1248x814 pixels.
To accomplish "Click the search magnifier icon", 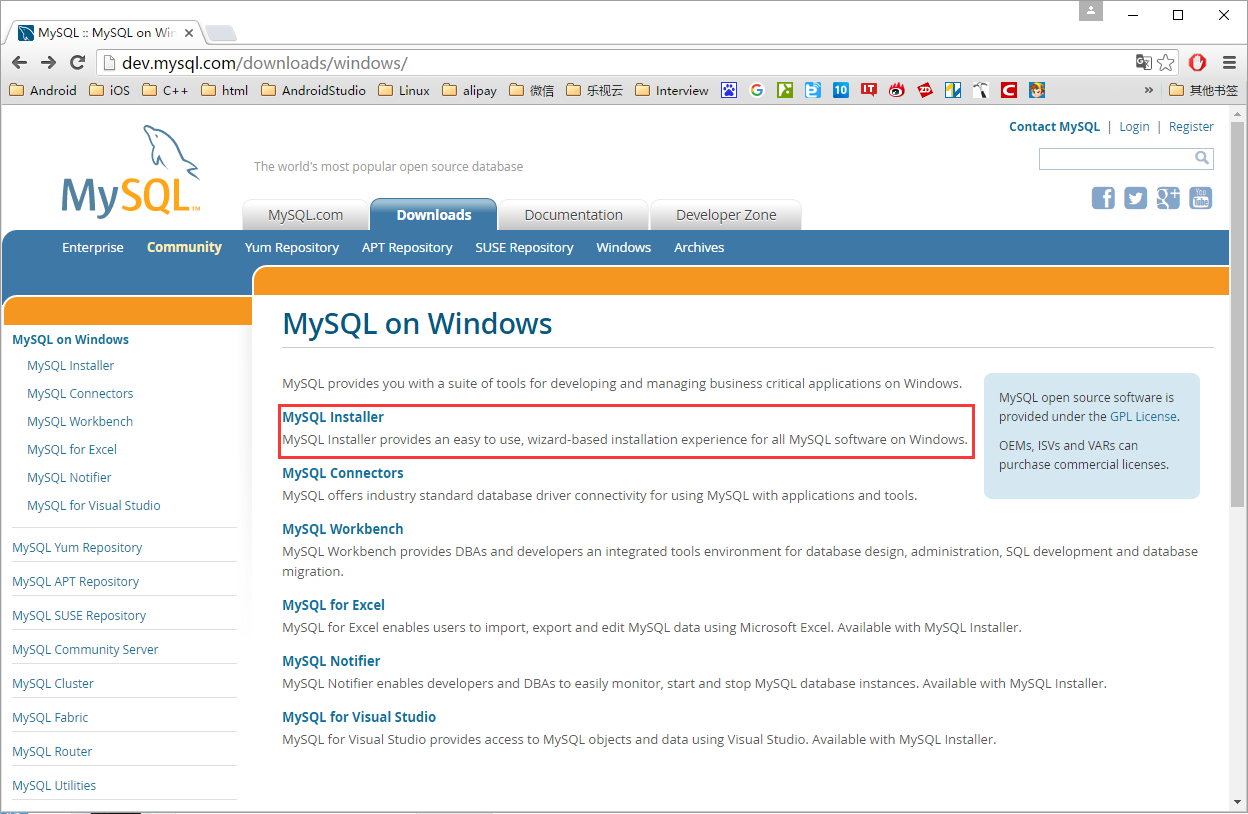I will [x=1202, y=158].
